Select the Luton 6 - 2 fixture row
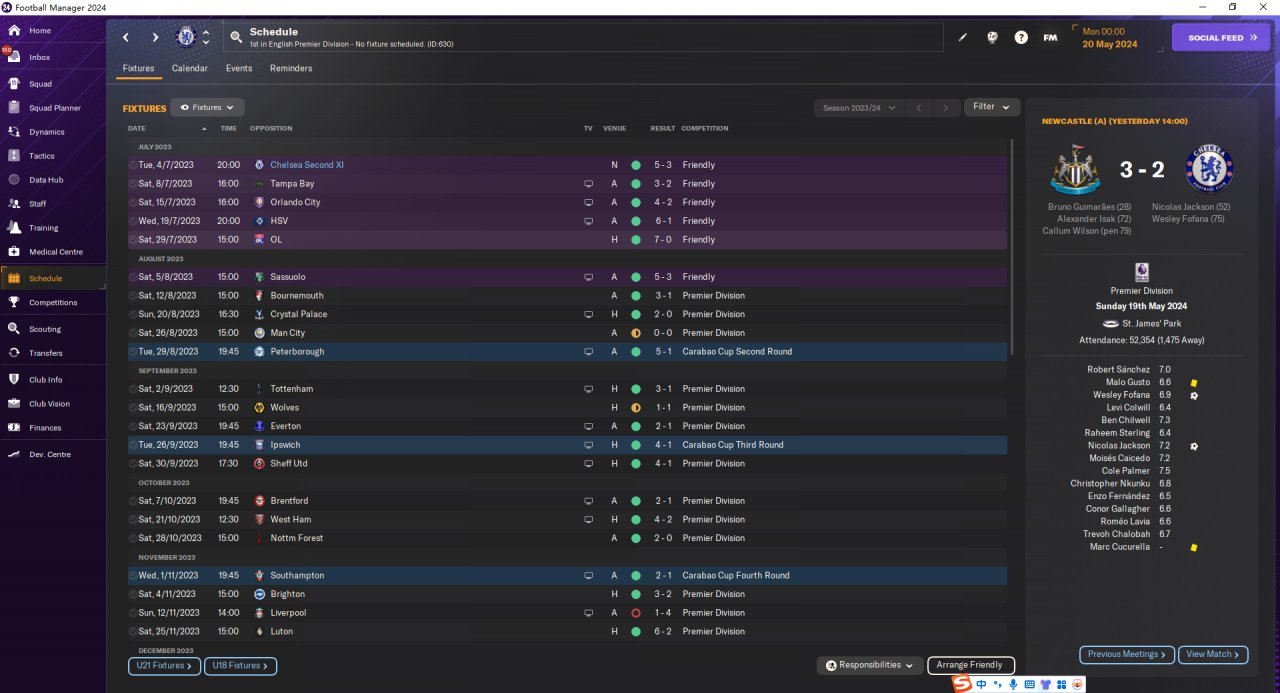Viewport: 1280px width, 693px height. (567, 632)
